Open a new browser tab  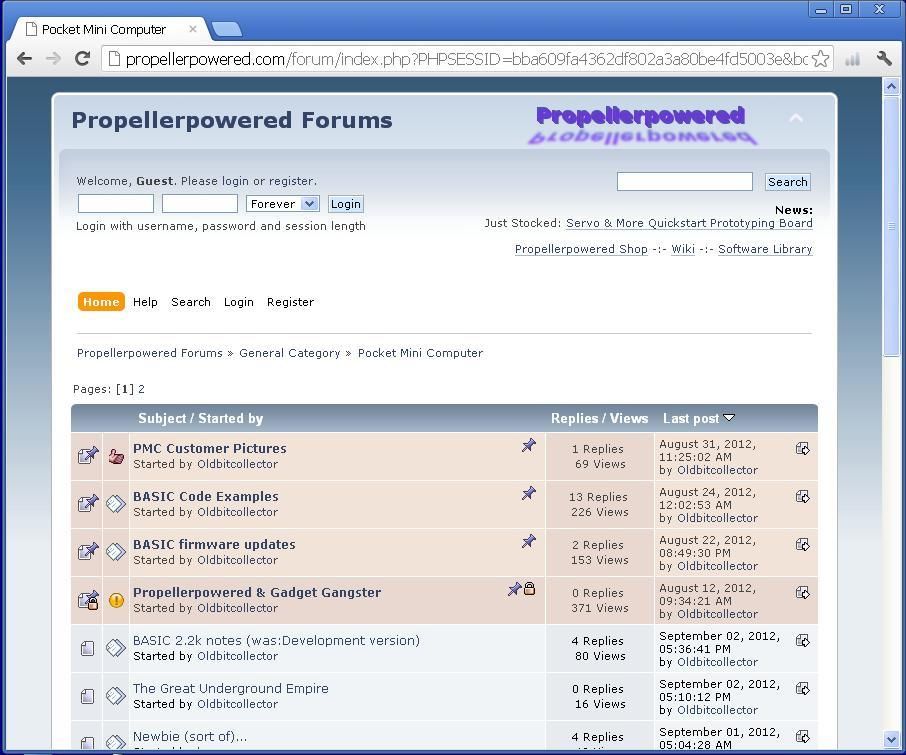(226, 29)
